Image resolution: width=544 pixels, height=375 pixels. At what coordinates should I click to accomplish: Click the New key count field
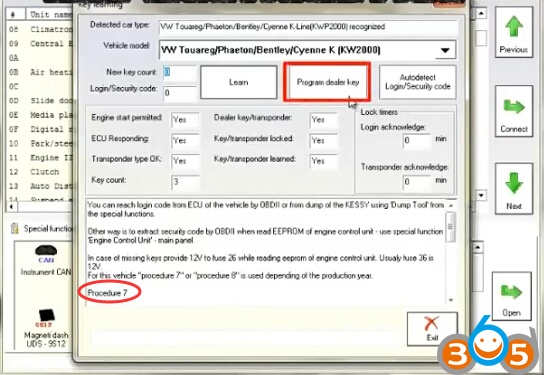(179, 73)
